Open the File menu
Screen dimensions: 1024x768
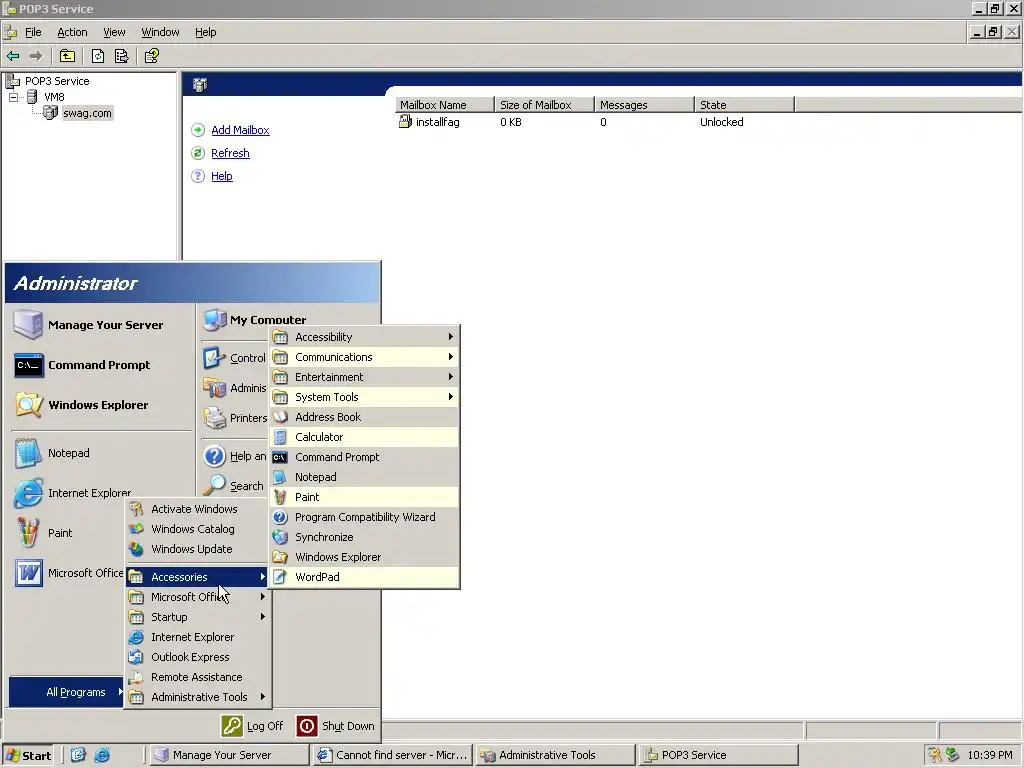pos(33,32)
